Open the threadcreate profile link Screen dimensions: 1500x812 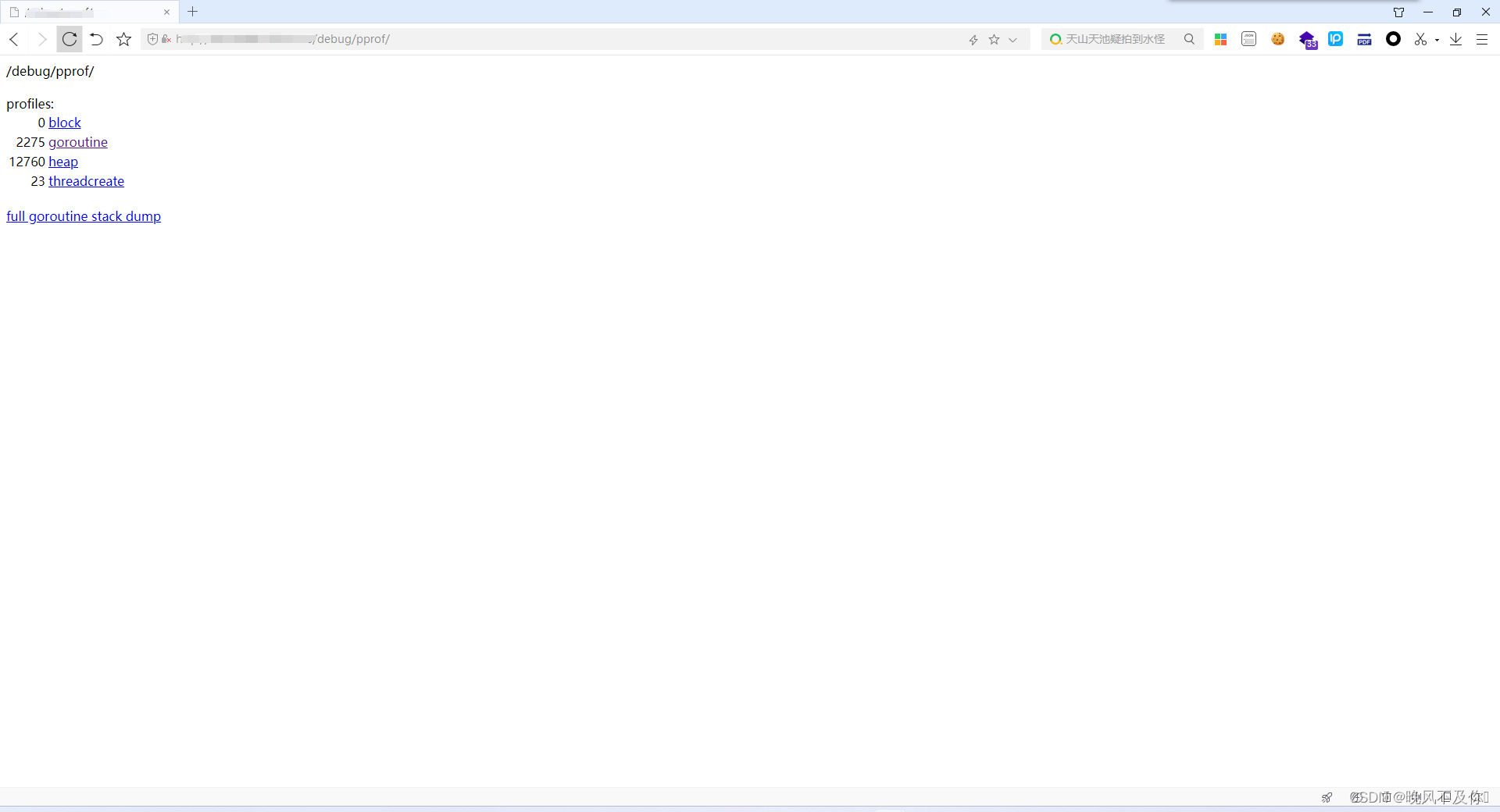[x=86, y=181]
